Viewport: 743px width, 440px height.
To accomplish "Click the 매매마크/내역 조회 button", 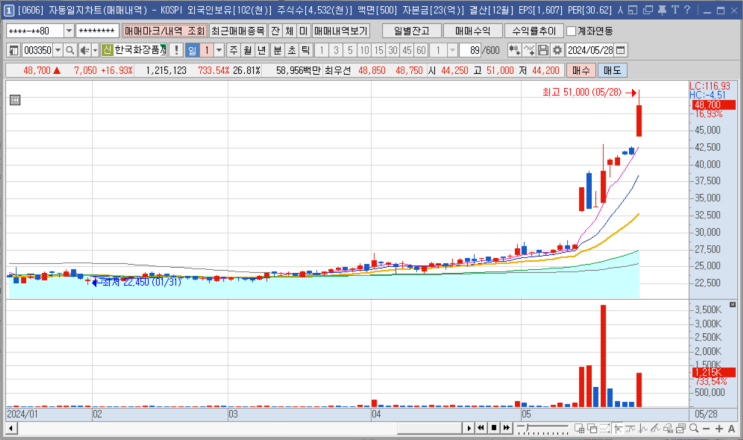I will click(x=164, y=31).
